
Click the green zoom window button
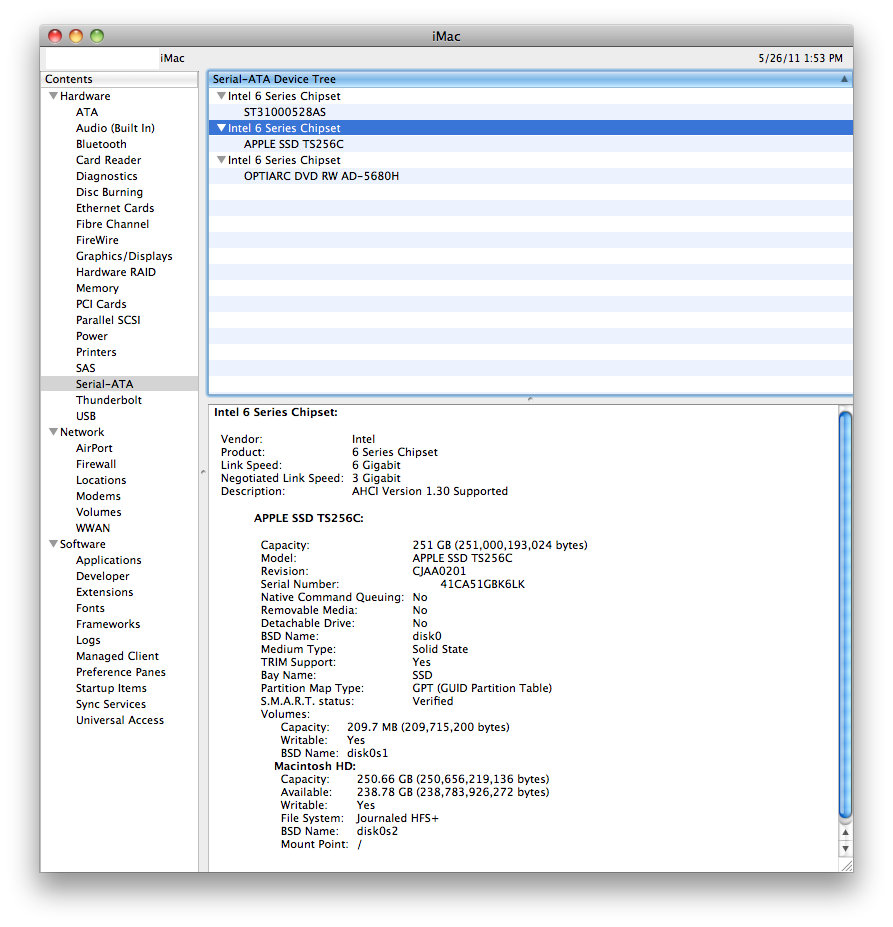(x=97, y=36)
